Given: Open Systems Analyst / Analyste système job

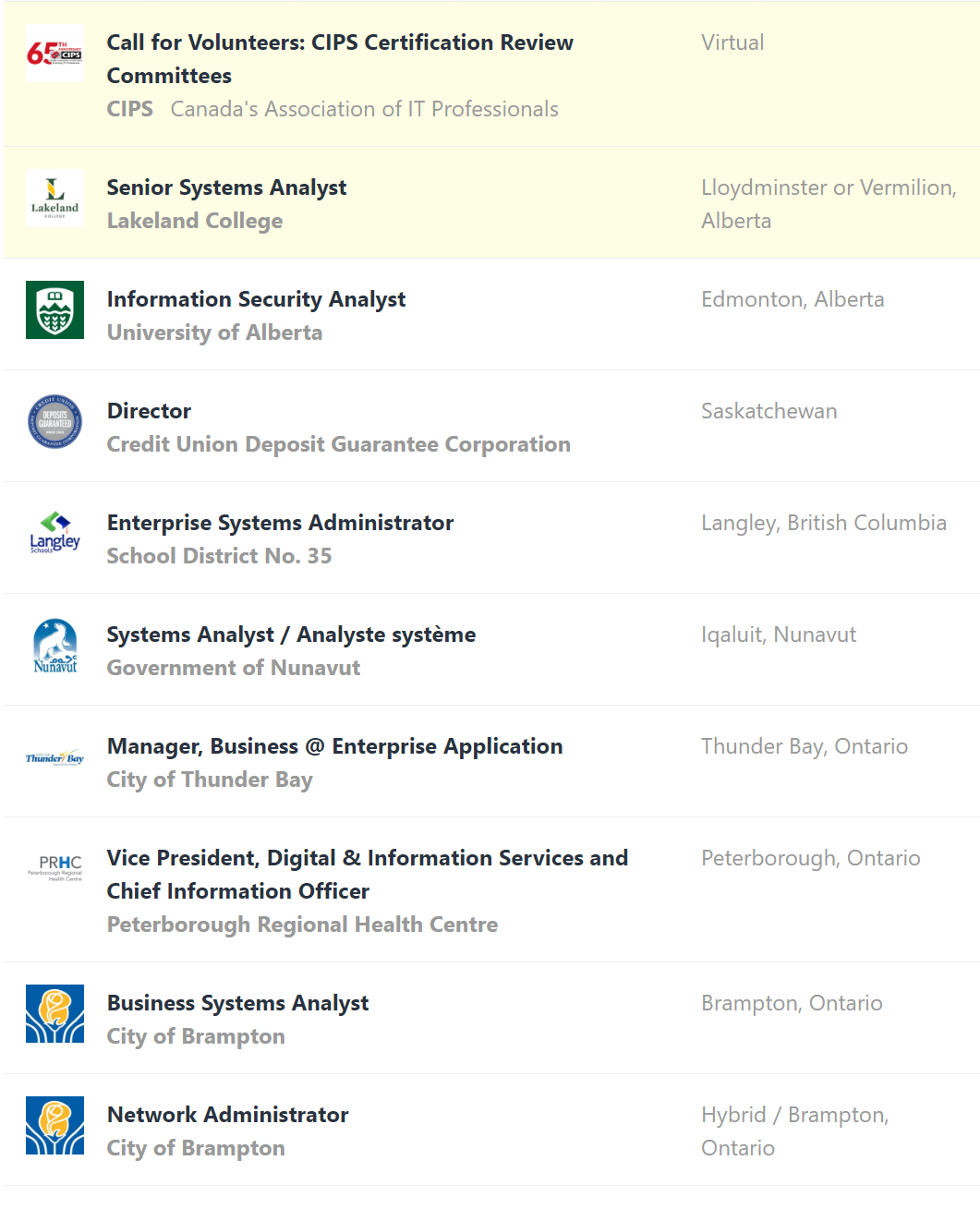Looking at the screenshot, I should coord(291,635).
